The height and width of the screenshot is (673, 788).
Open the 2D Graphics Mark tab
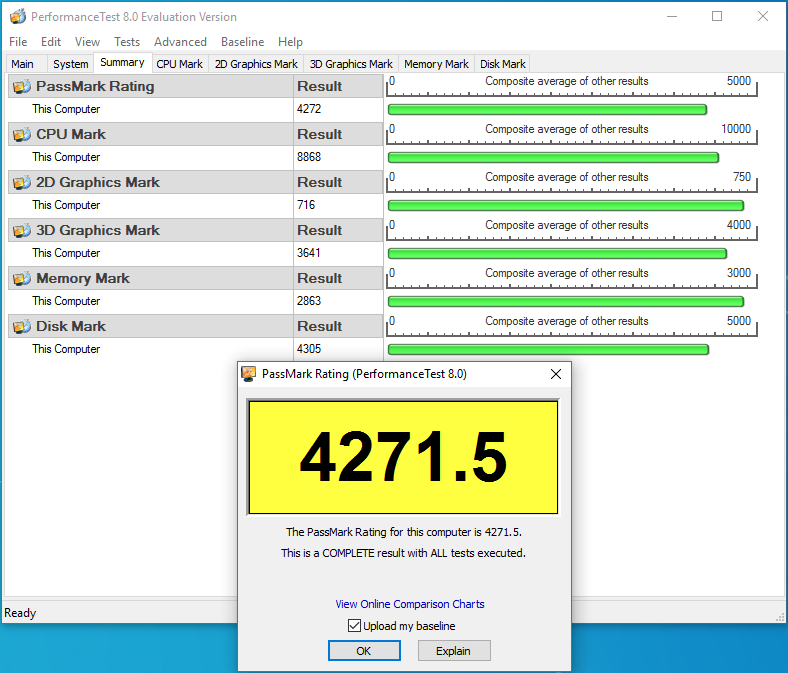point(256,64)
